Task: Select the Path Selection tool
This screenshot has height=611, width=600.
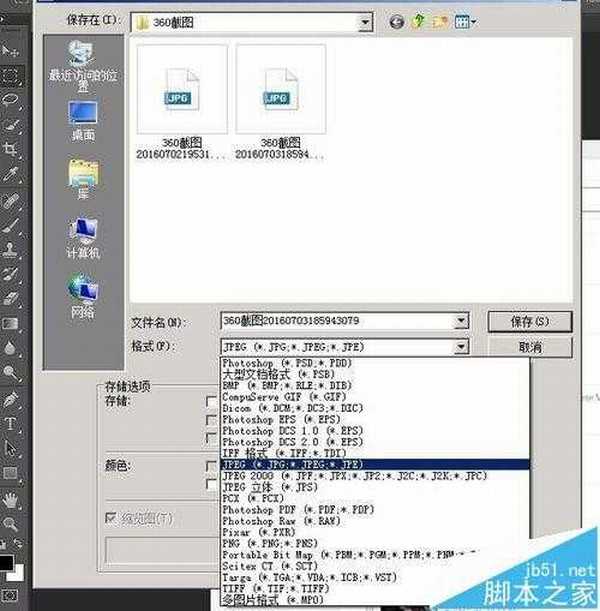Action: [x=9, y=448]
